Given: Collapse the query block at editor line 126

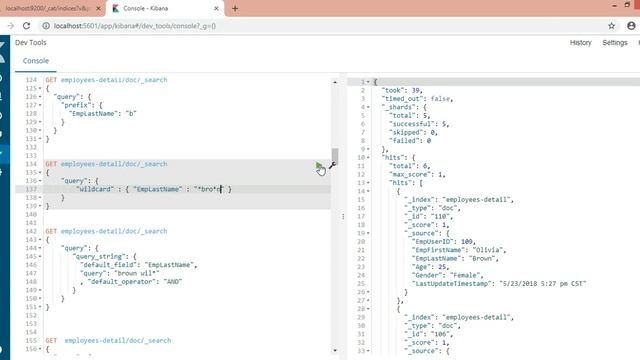Looking at the screenshot, I should click(40, 97).
